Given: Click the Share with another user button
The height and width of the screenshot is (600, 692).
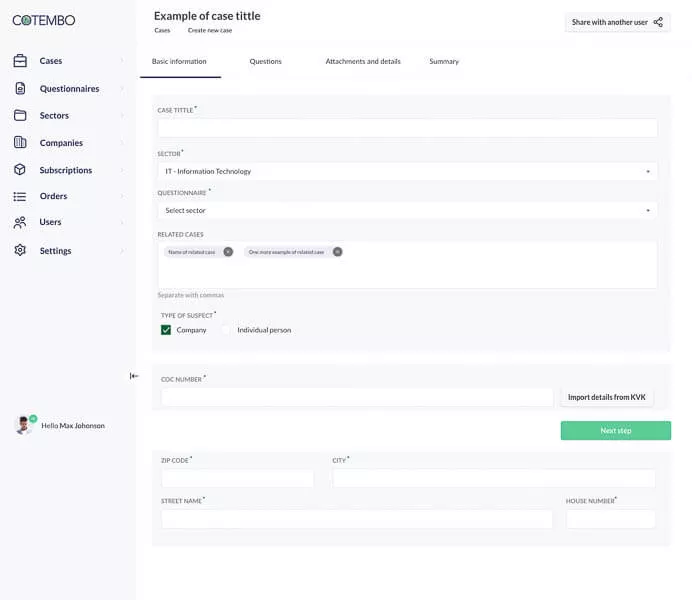Looking at the screenshot, I should tap(618, 22).
